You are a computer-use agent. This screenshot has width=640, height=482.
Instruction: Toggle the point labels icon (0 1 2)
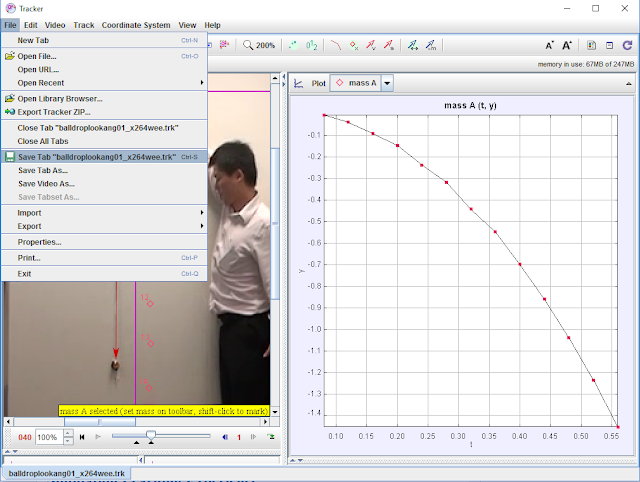click(311, 45)
